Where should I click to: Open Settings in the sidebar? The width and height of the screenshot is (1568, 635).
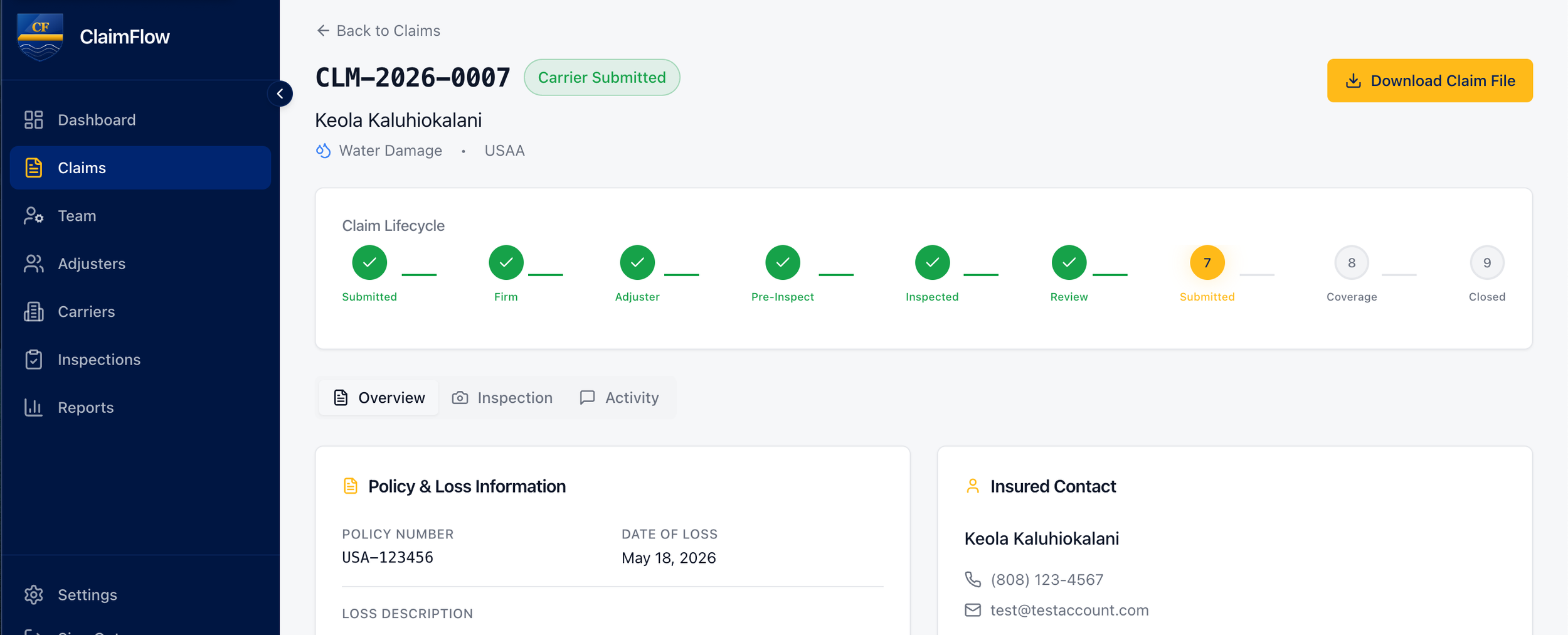[x=140, y=595]
